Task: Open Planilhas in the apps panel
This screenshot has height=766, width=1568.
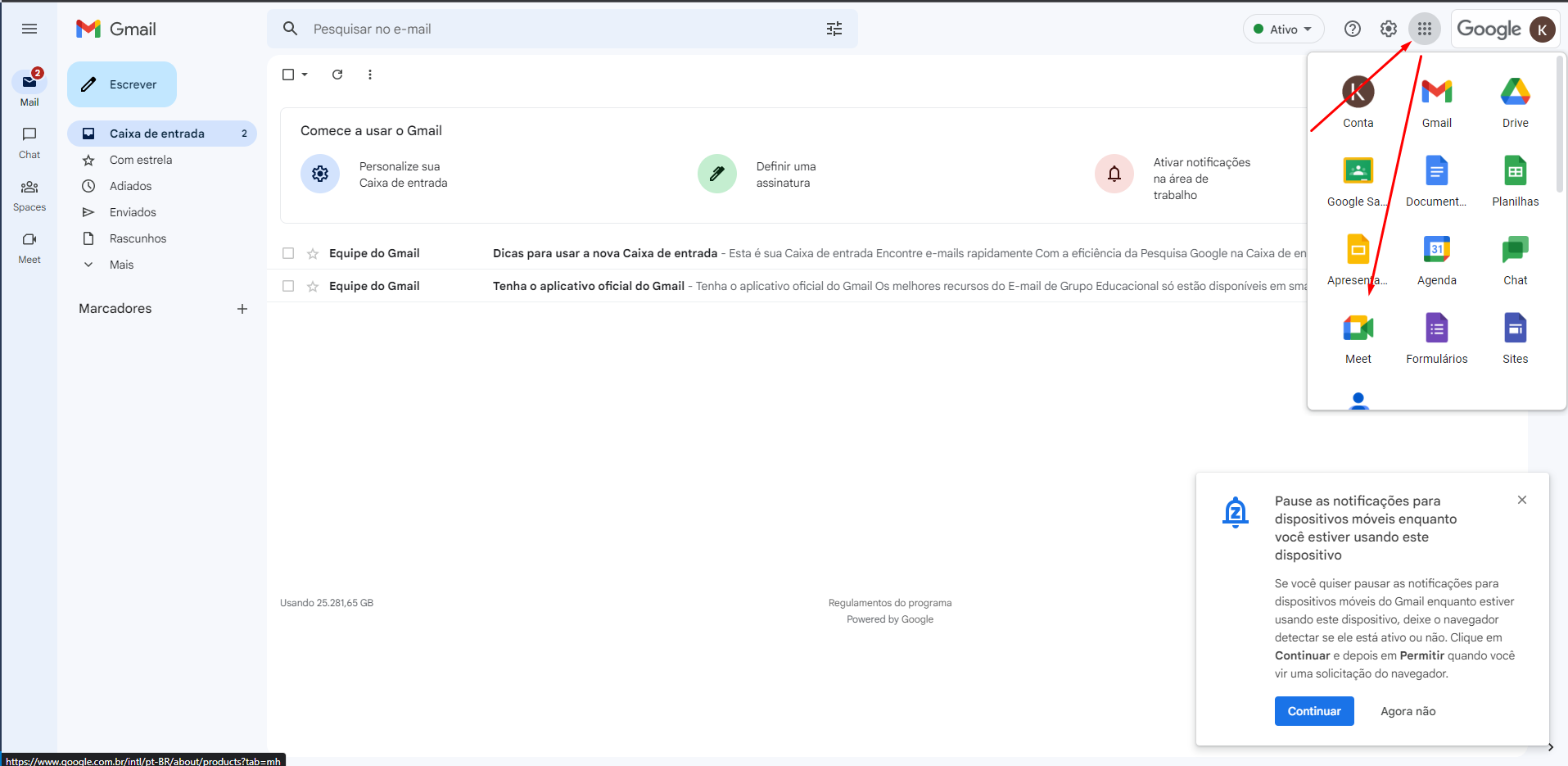Action: (x=1516, y=179)
